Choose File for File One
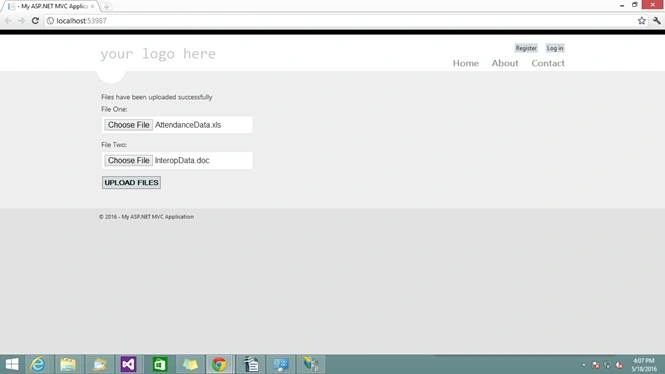The height and width of the screenshot is (374, 665). tap(129, 125)
